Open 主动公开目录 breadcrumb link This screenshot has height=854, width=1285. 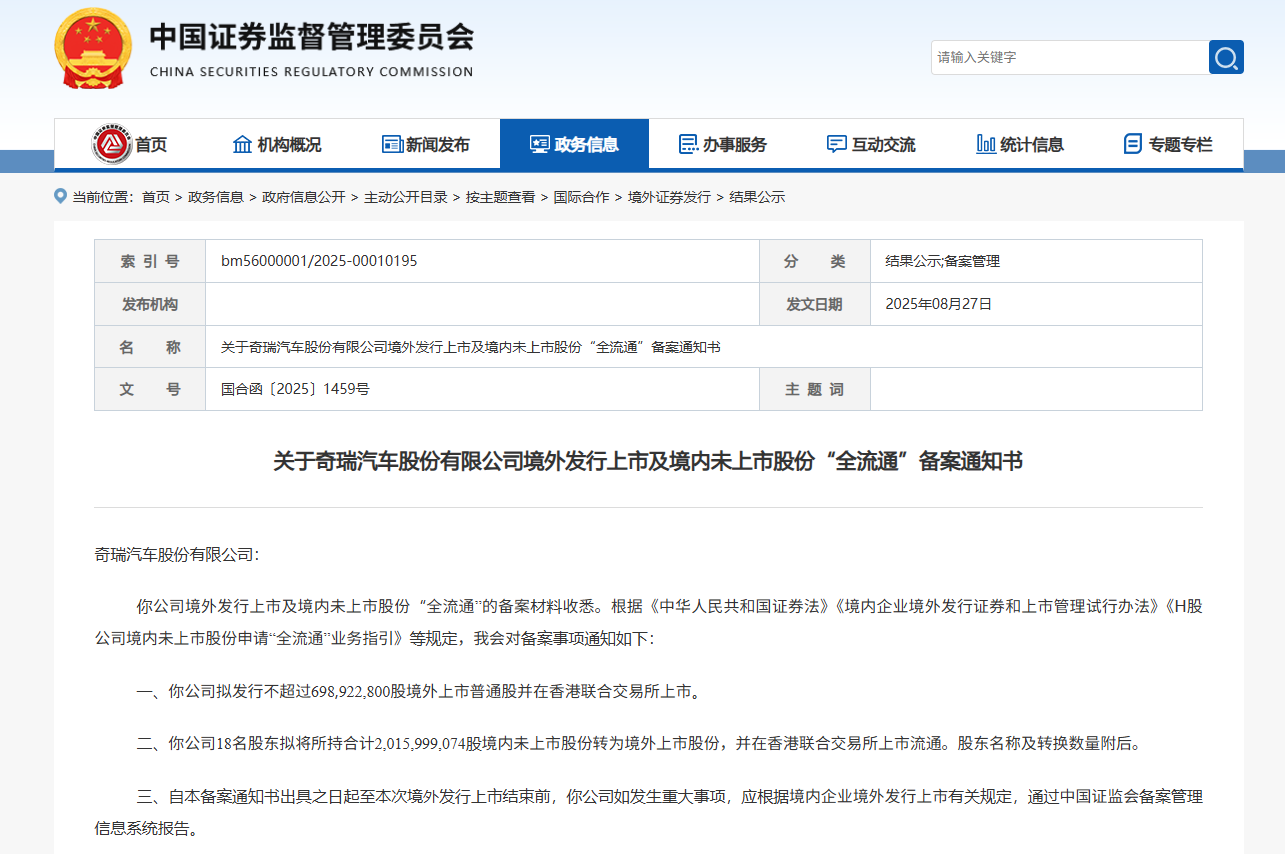pos(406,197)
